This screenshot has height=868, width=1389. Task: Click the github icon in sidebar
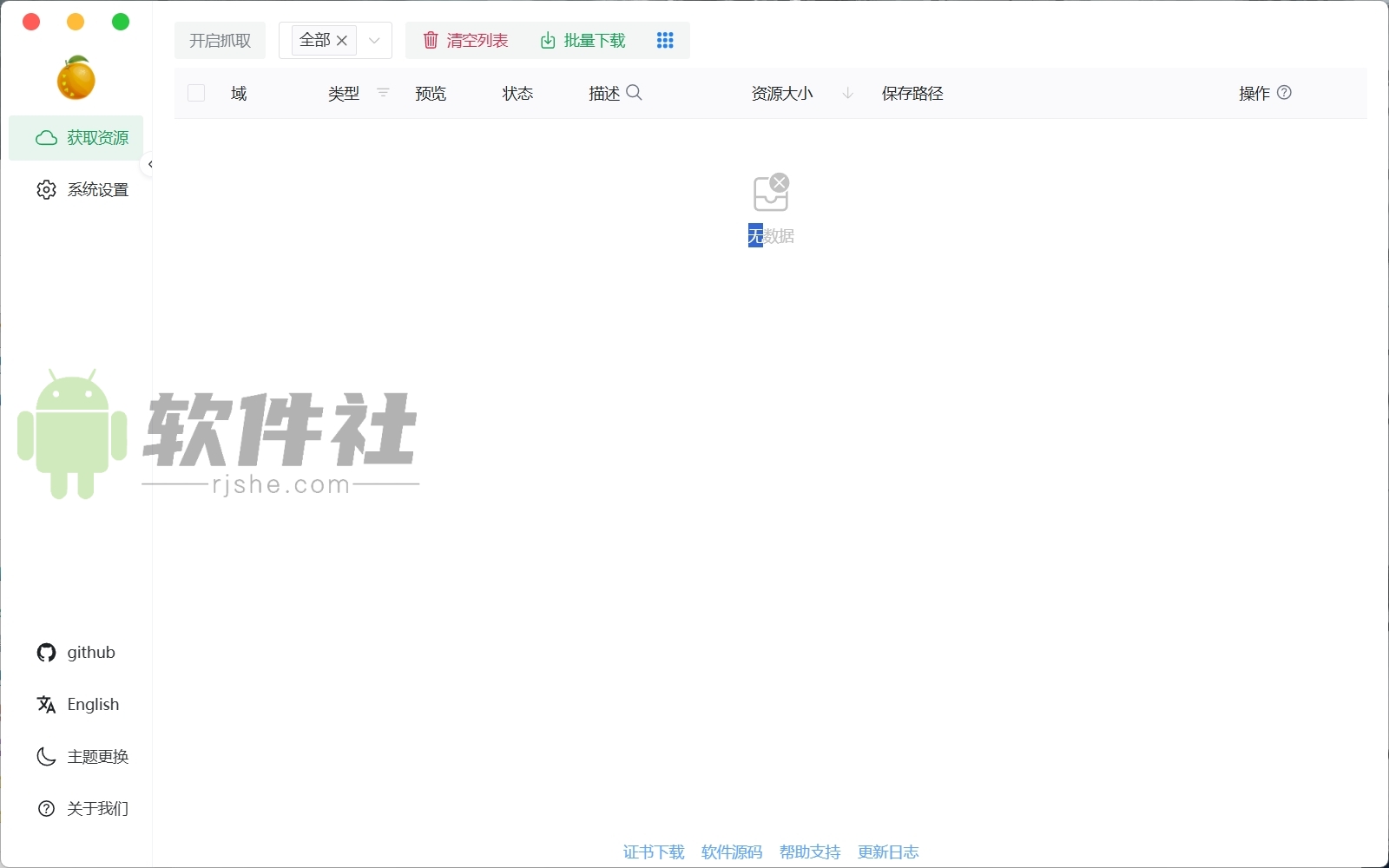[x=46, y=652]
